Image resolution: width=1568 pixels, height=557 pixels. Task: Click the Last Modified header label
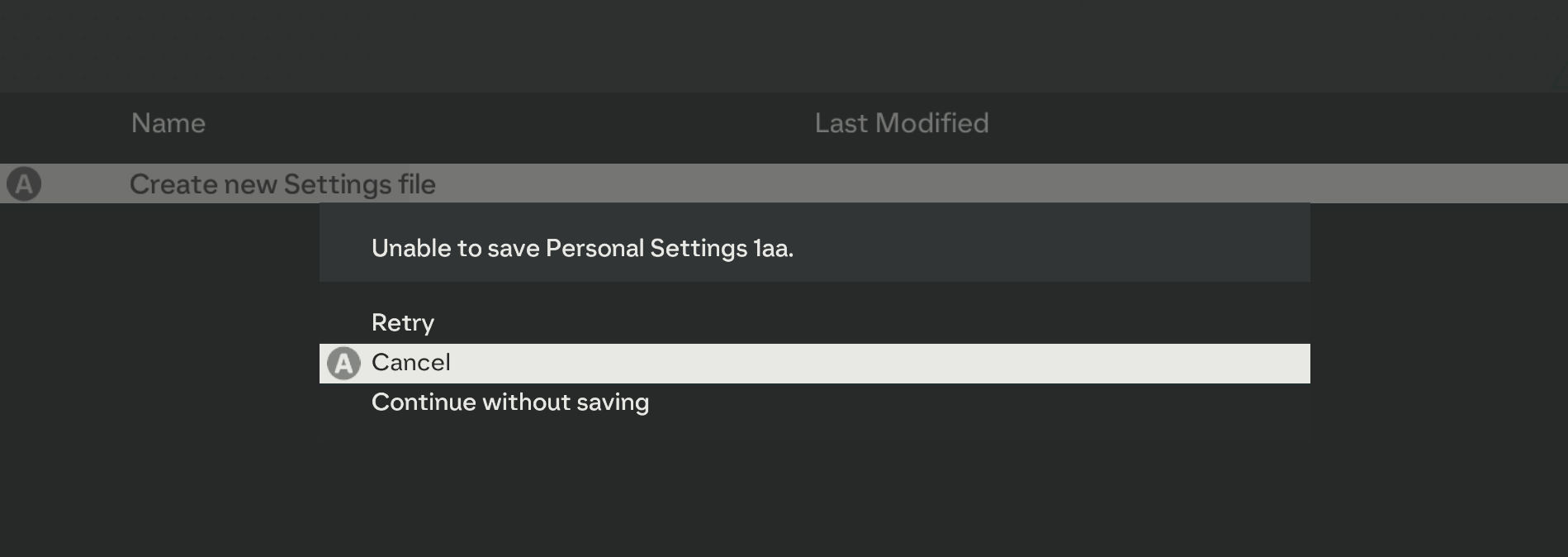coord(902,123)
